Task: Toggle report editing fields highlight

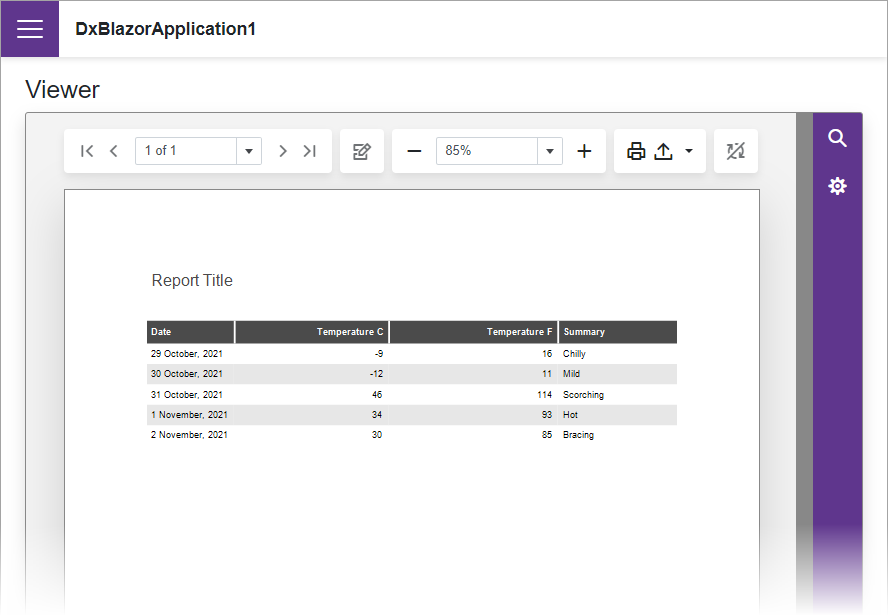Action: tap(362, 151)
